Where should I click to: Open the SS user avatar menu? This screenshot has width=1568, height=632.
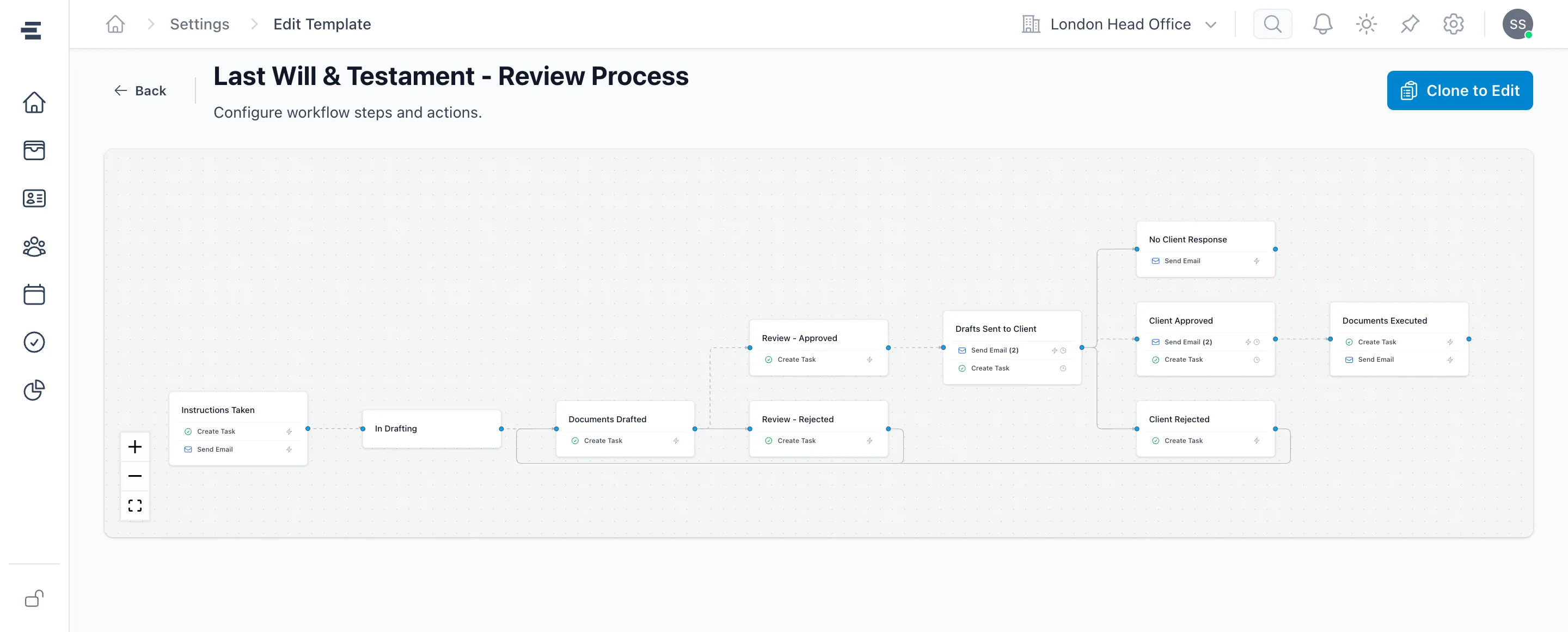coord(1517,25)
